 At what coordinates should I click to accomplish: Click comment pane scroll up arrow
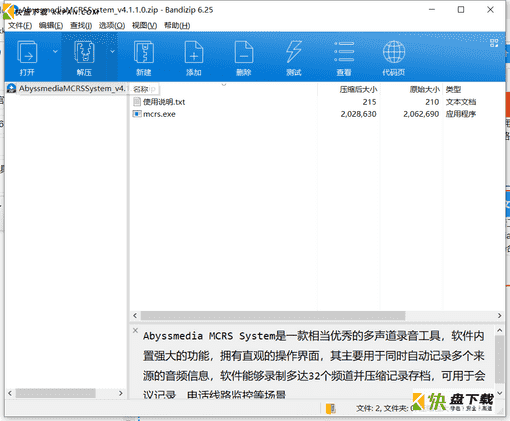coord(499,330)
